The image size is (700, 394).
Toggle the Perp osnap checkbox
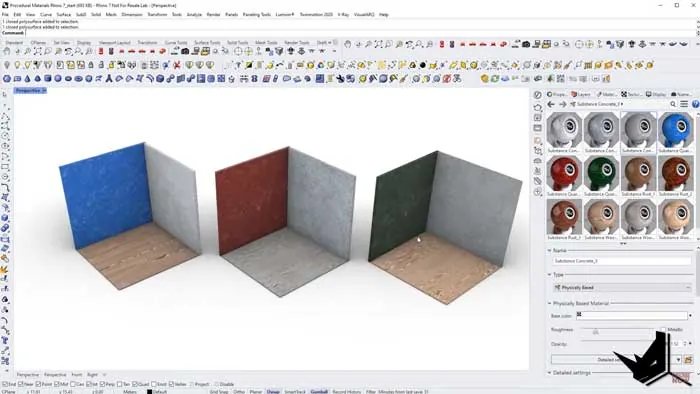pos(103,384)
